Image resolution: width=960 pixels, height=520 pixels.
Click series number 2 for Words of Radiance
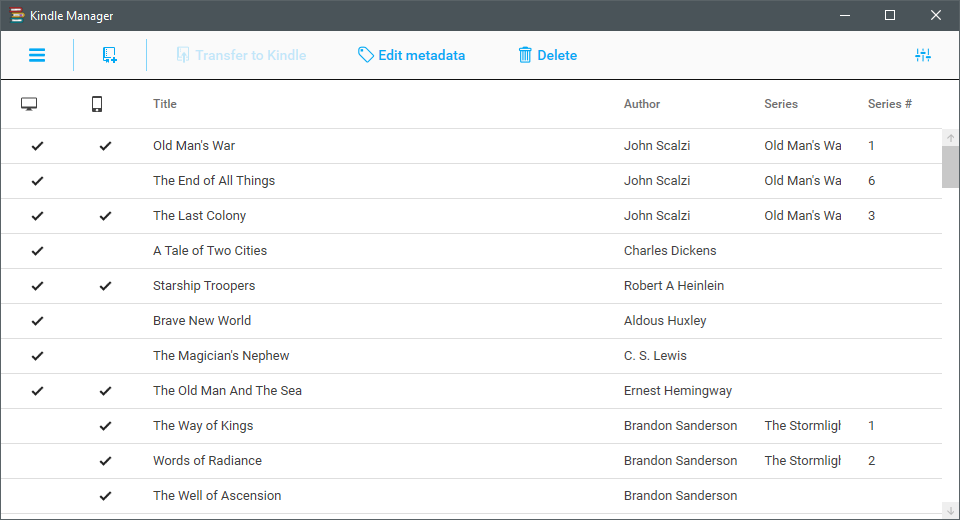pyautogui.click(x=871, y=461)
